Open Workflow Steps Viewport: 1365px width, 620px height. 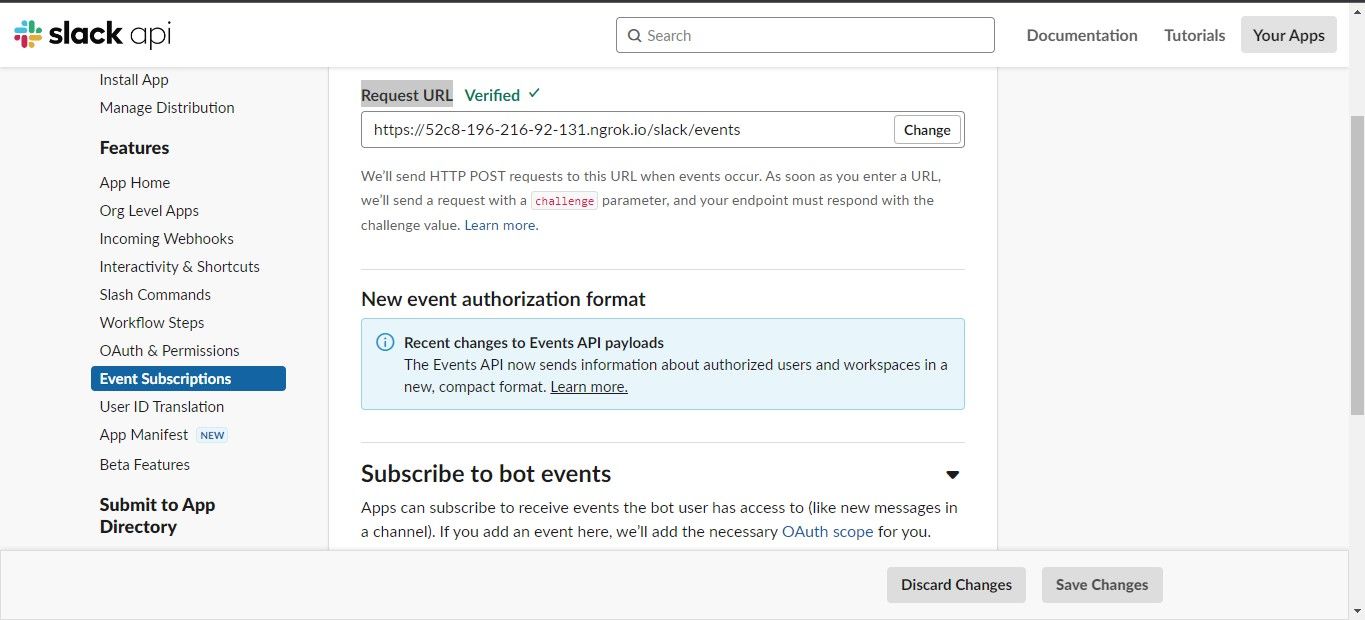click(x=151, y=322)
